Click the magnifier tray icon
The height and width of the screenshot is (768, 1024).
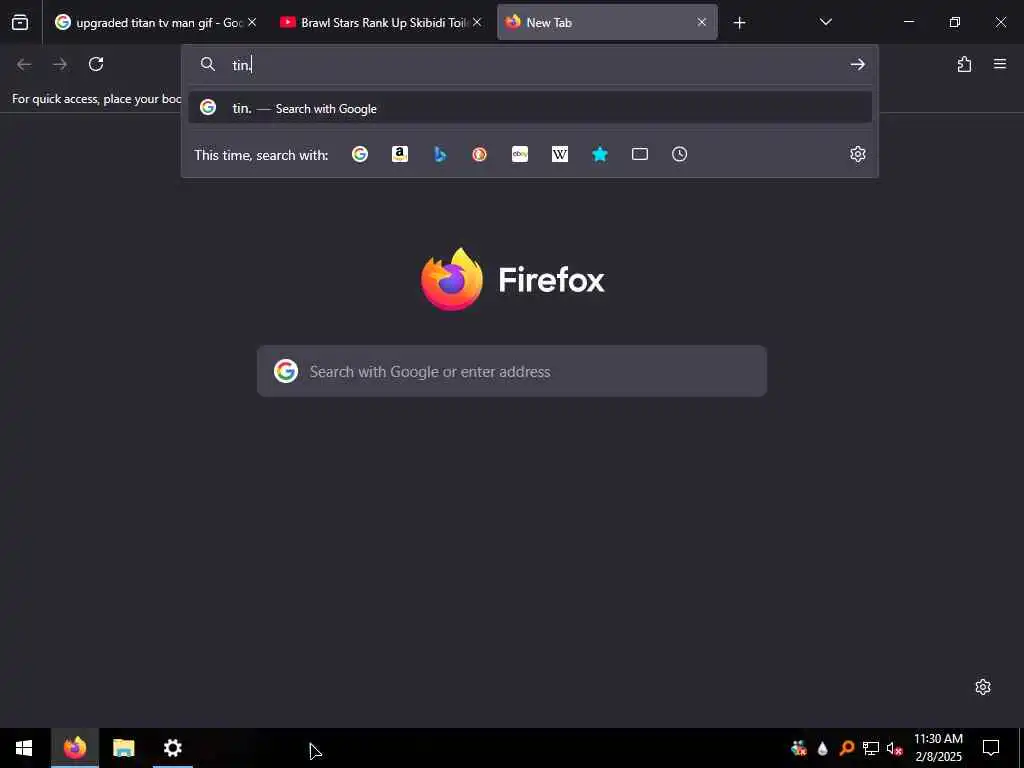(x=847, y=748)
